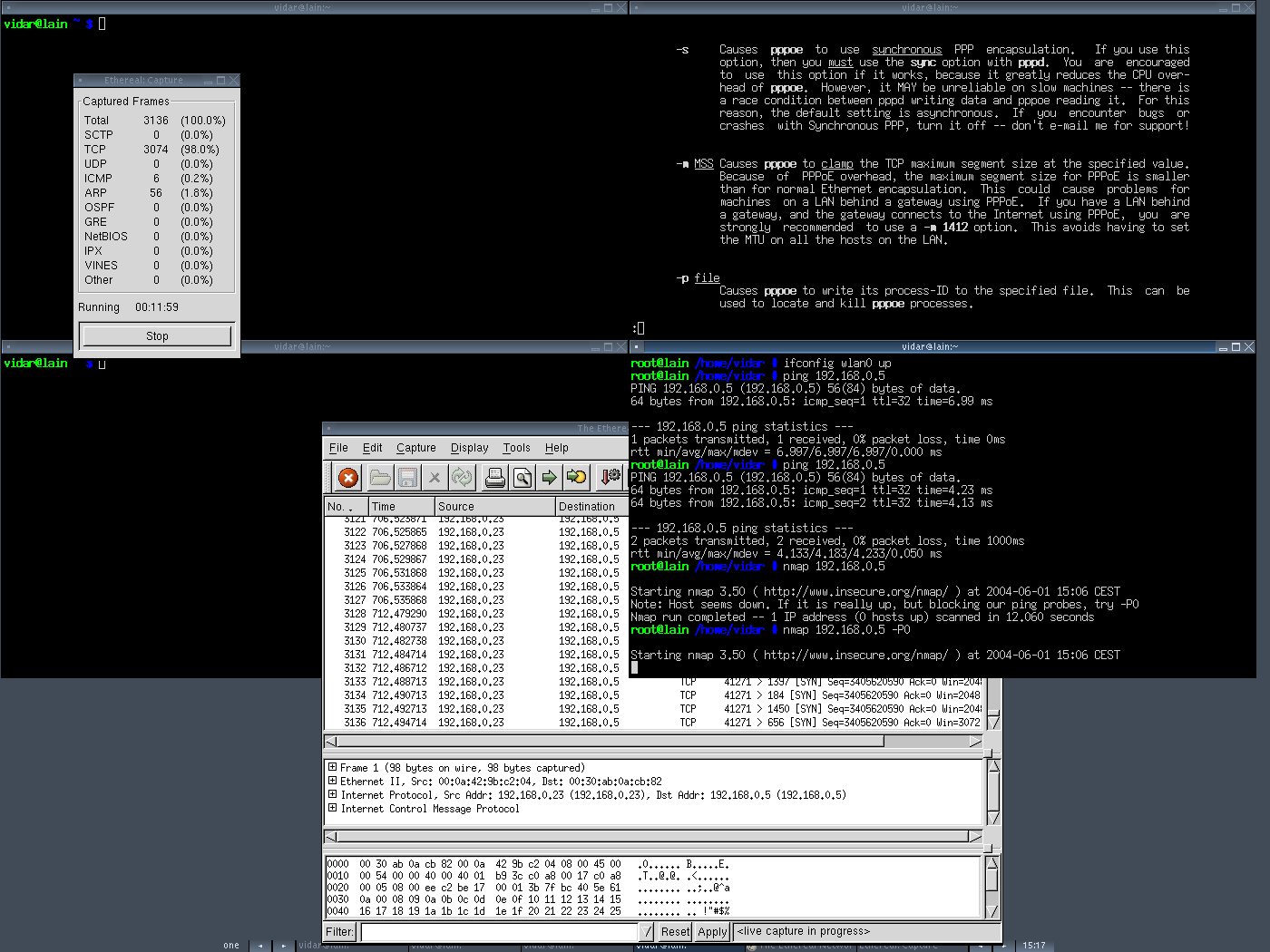Screen dimensions: 1270x952
Task: Click the Open capture file folder icon
Action: click(380, 477)
